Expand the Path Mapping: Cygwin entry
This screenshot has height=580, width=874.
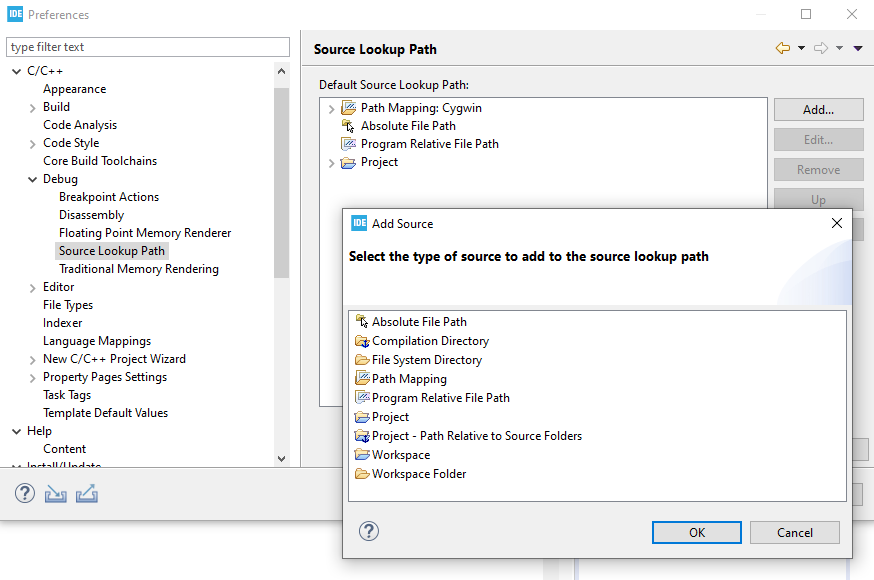pyautogui.click(x=332, y=108)
